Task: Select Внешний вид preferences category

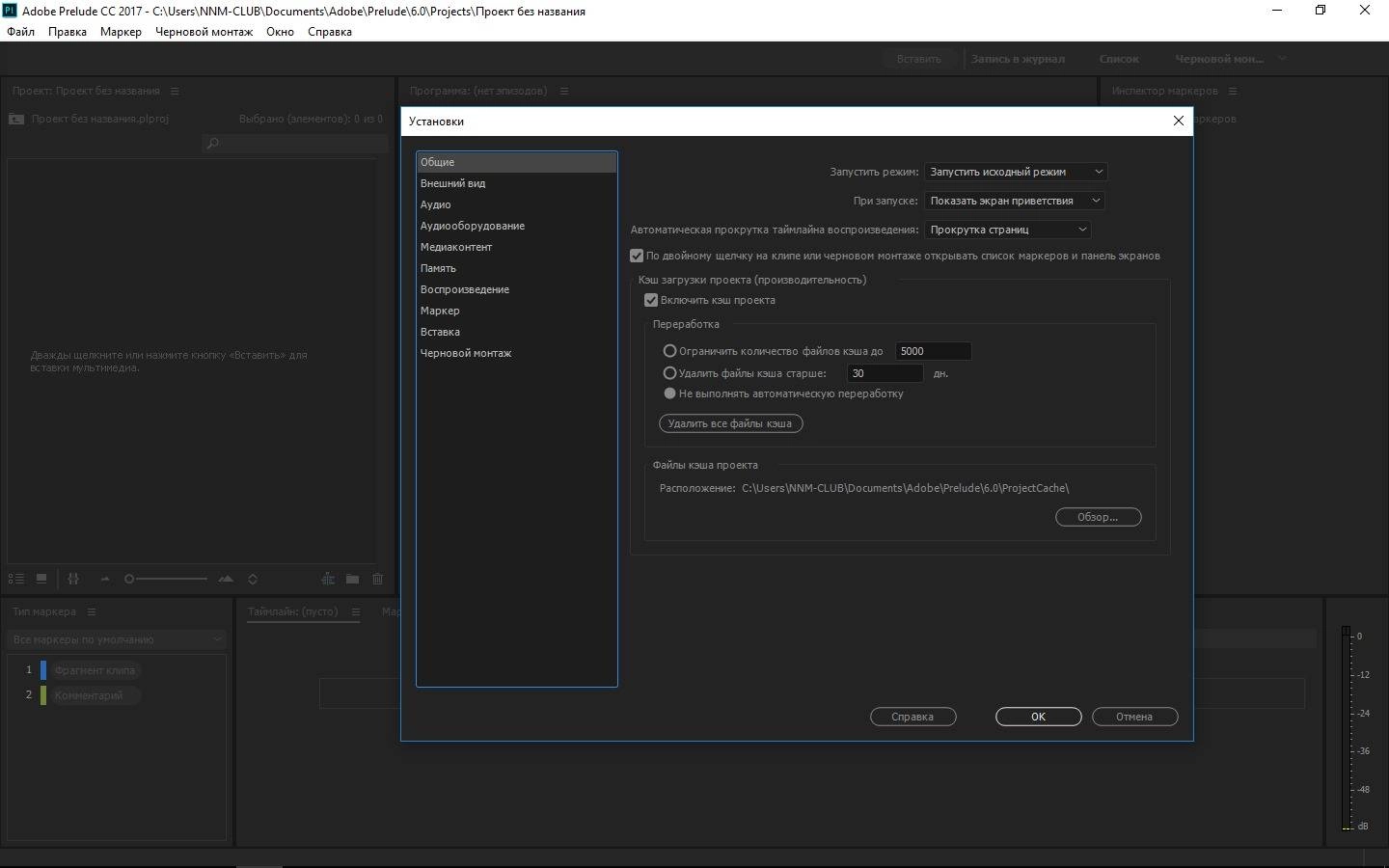Action: (517, 183)
